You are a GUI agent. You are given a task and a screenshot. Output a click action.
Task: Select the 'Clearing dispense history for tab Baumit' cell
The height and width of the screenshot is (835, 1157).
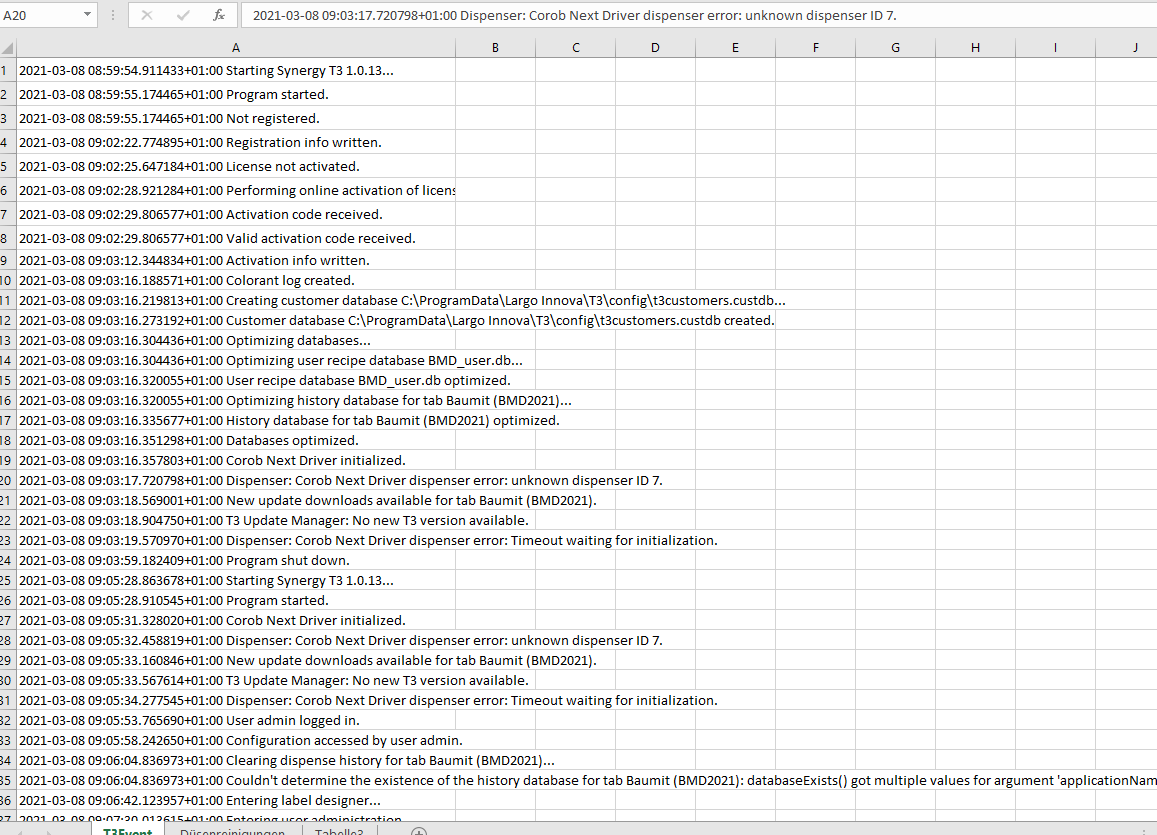click(236, 760)
